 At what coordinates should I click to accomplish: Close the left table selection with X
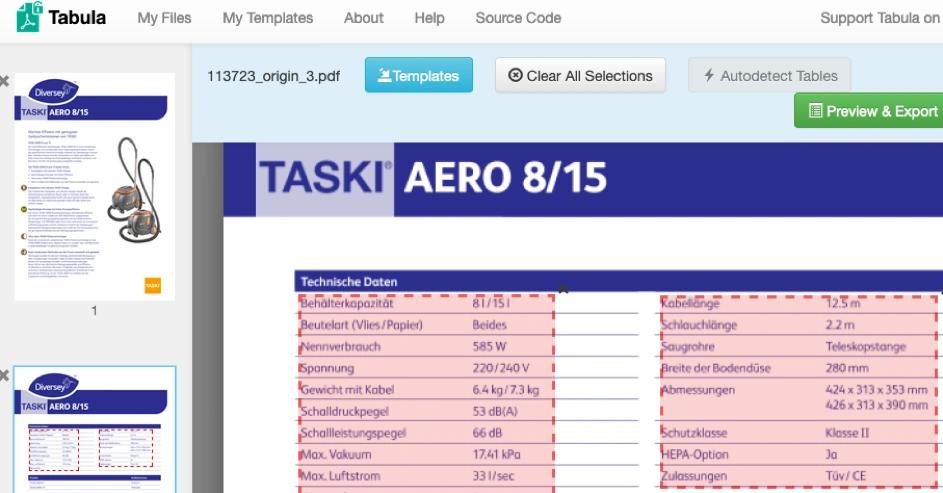(x=564, y=289)
